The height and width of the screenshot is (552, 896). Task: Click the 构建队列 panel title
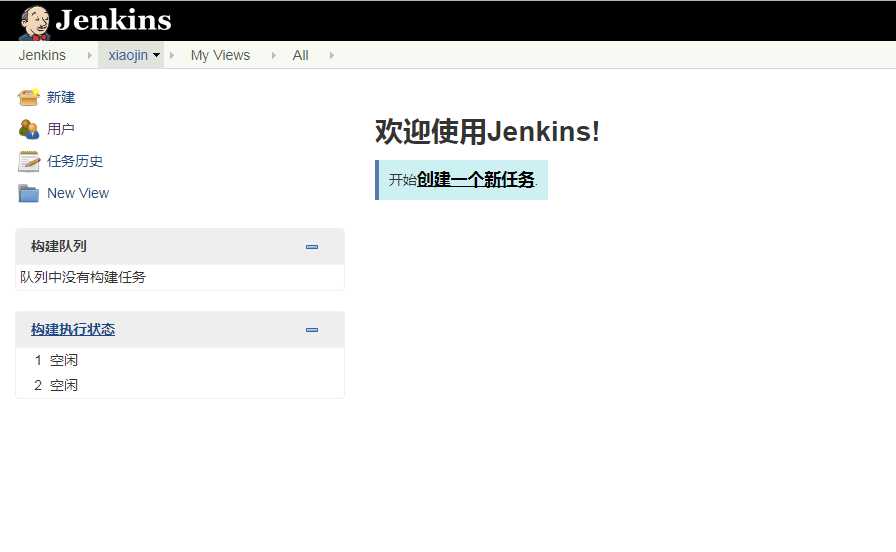tap(59, 246)
